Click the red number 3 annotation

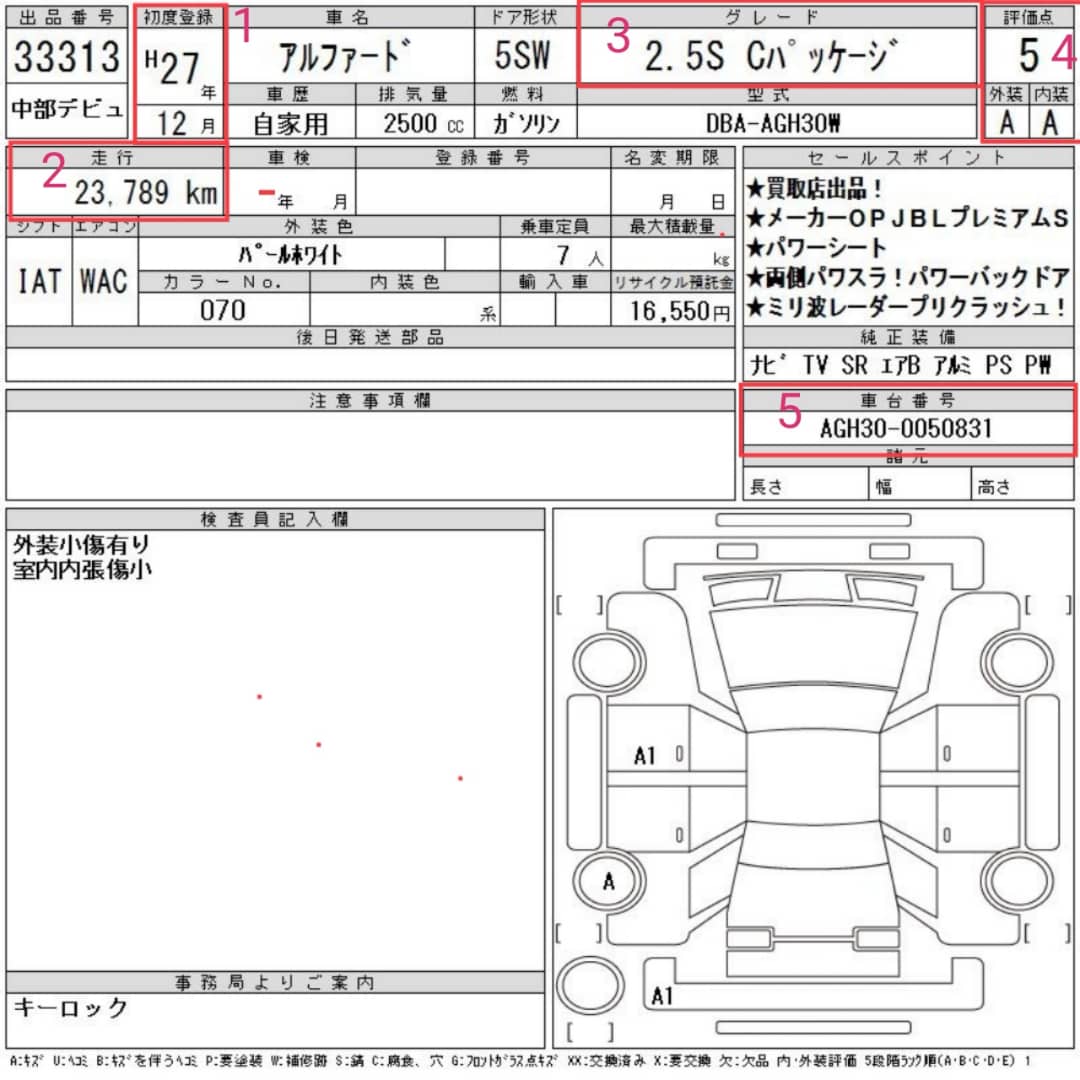coord(618,37)
